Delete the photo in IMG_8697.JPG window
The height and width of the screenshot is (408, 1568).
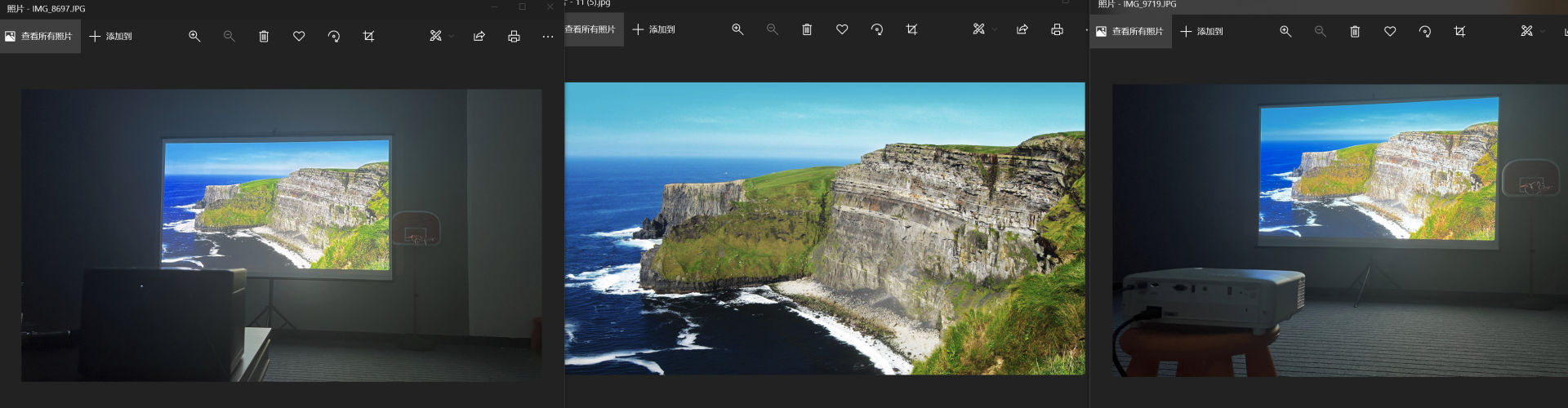coord(264,37)
